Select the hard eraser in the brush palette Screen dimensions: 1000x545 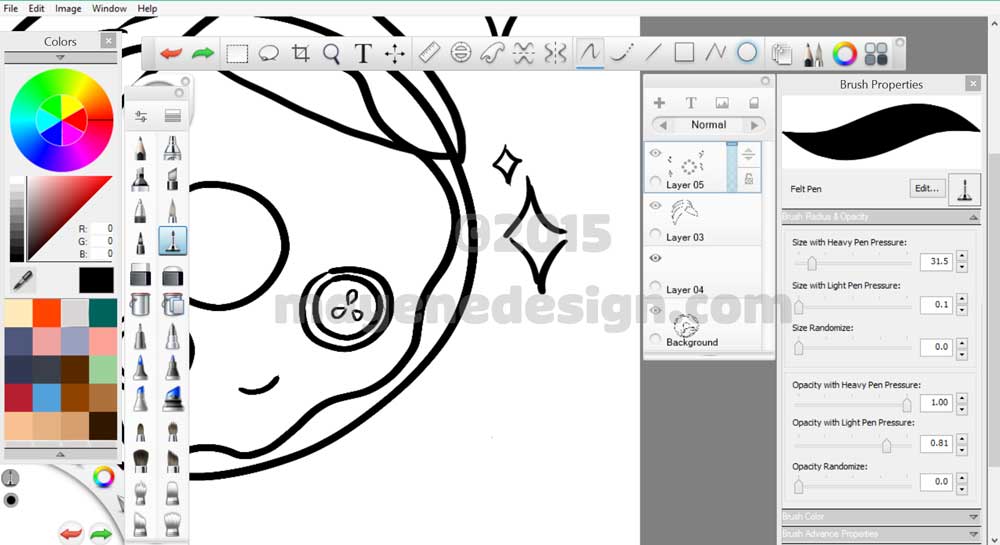click(x=140, y=275)
